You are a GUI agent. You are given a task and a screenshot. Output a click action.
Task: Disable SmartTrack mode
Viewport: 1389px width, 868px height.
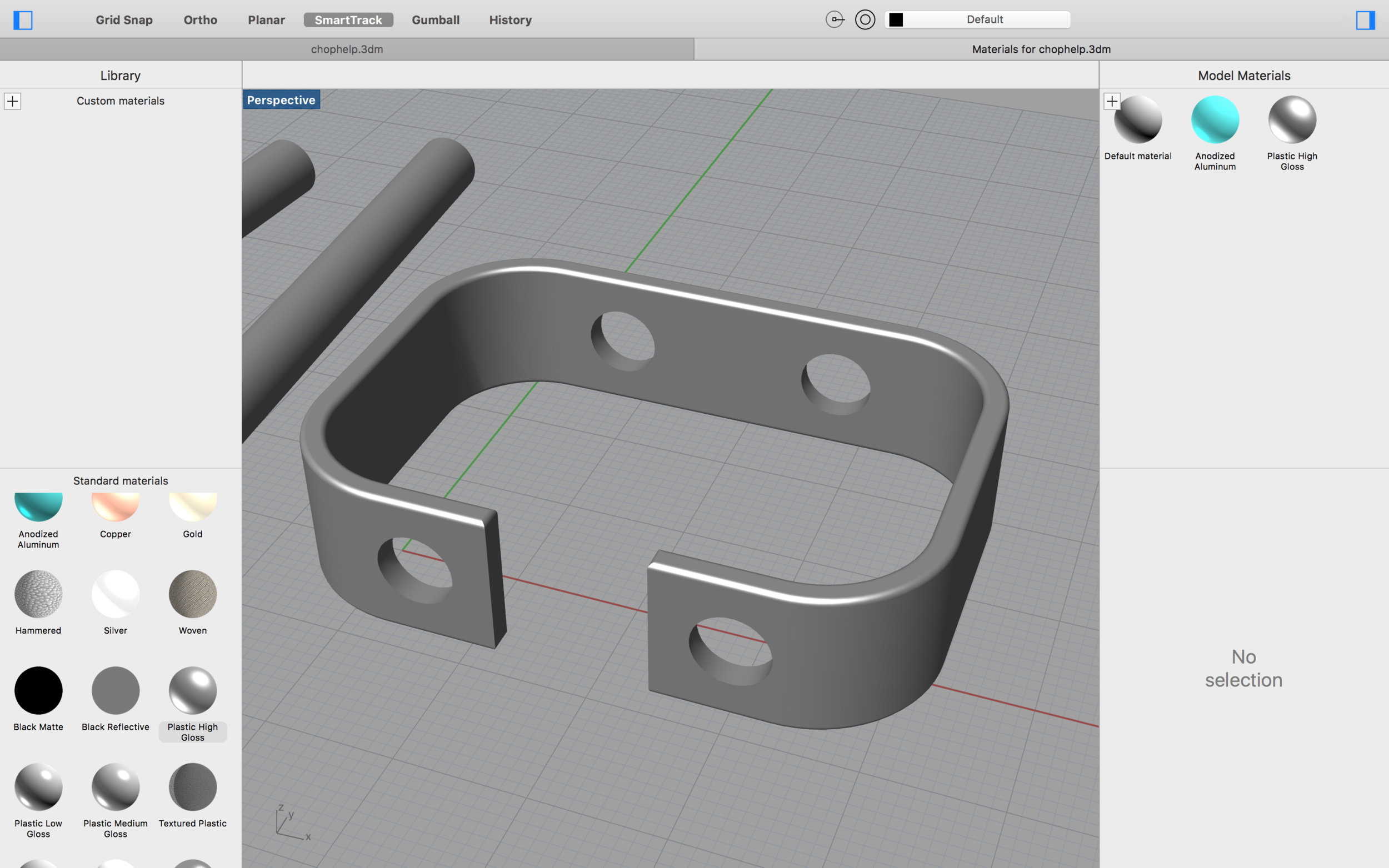coord(348,20)
